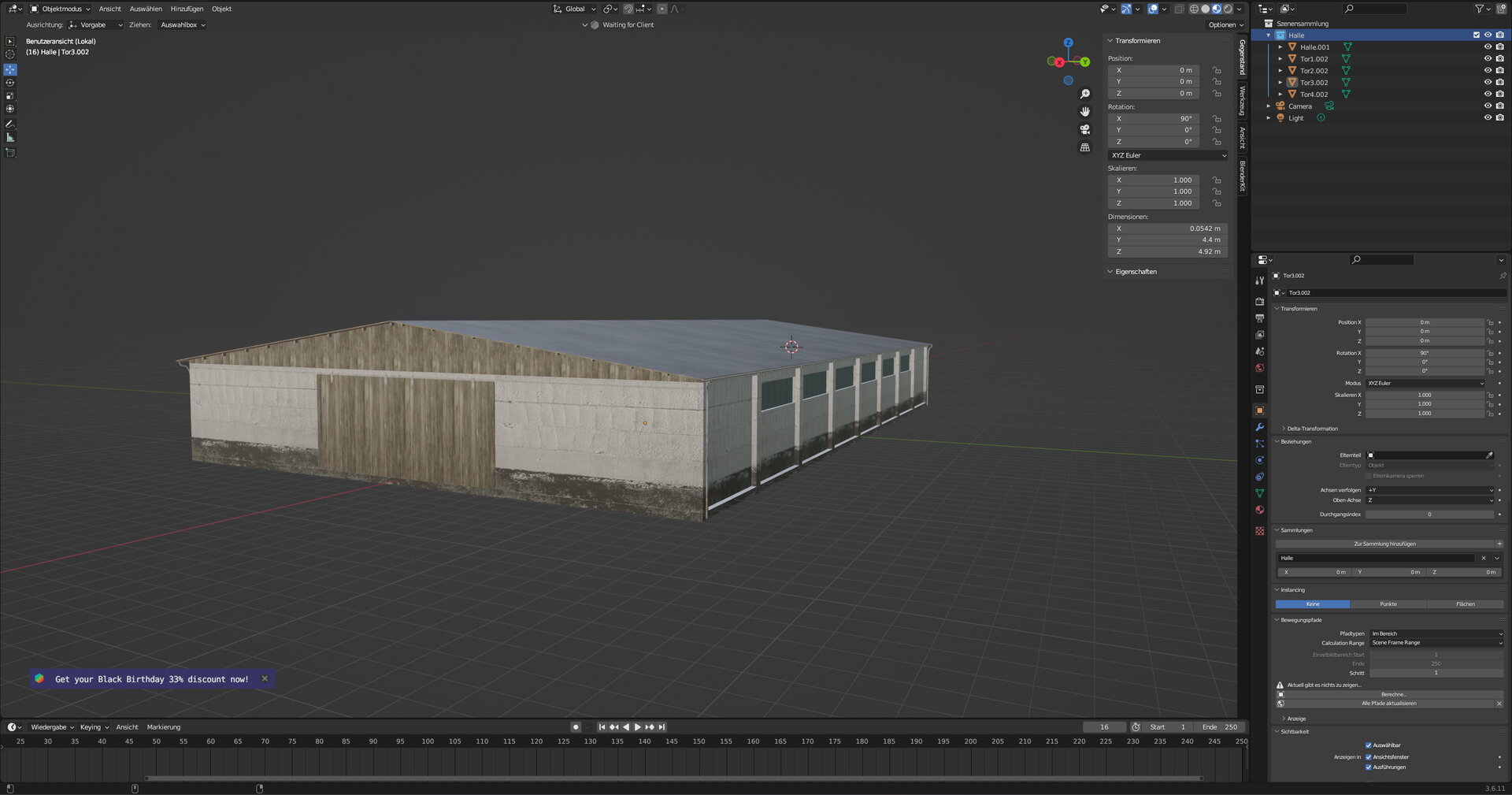
Task: Toggle the Ansichtsfenster visibility checkbox
Action: 1369,757
